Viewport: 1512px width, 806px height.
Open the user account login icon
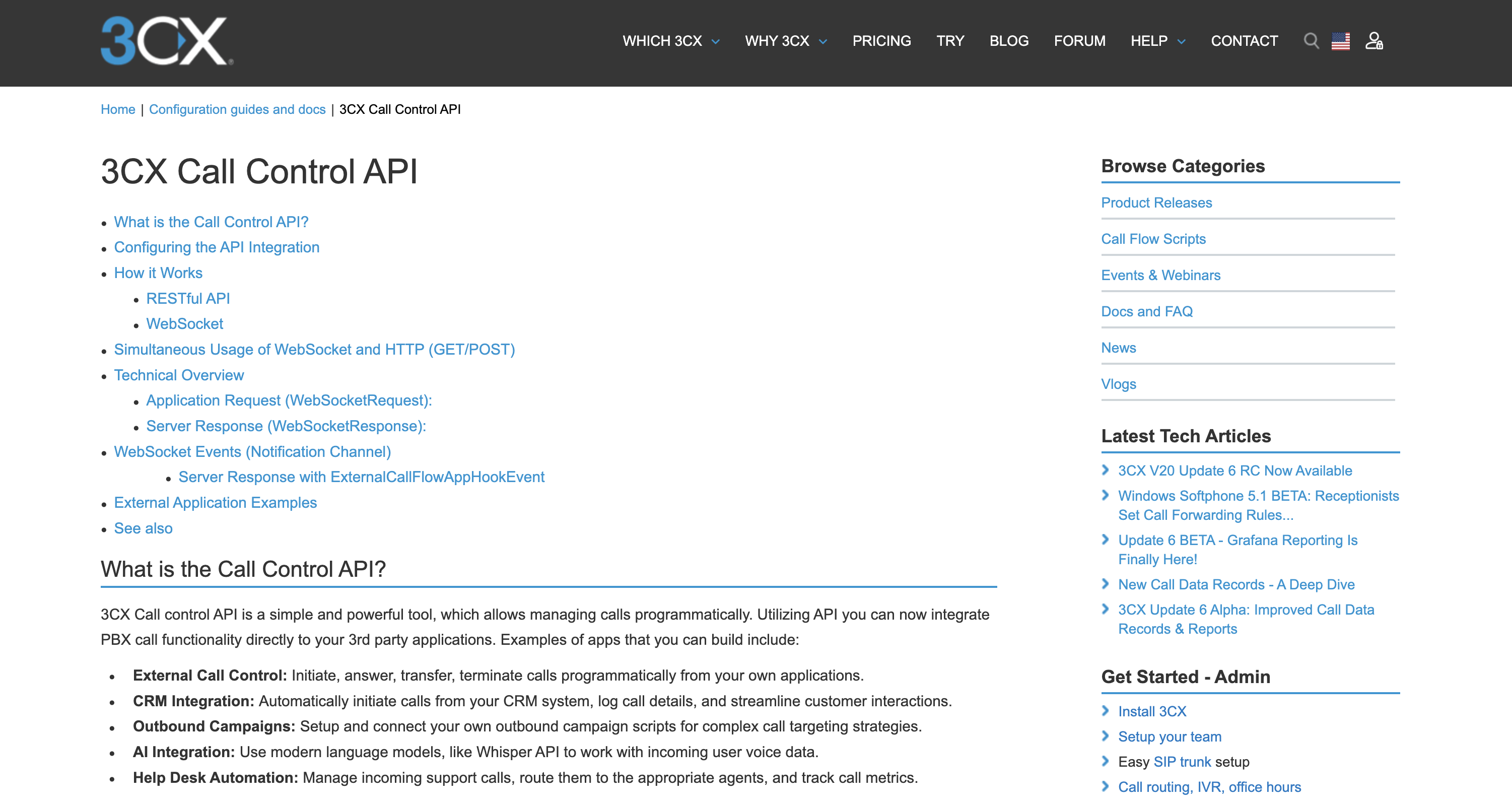[1373, 40]
